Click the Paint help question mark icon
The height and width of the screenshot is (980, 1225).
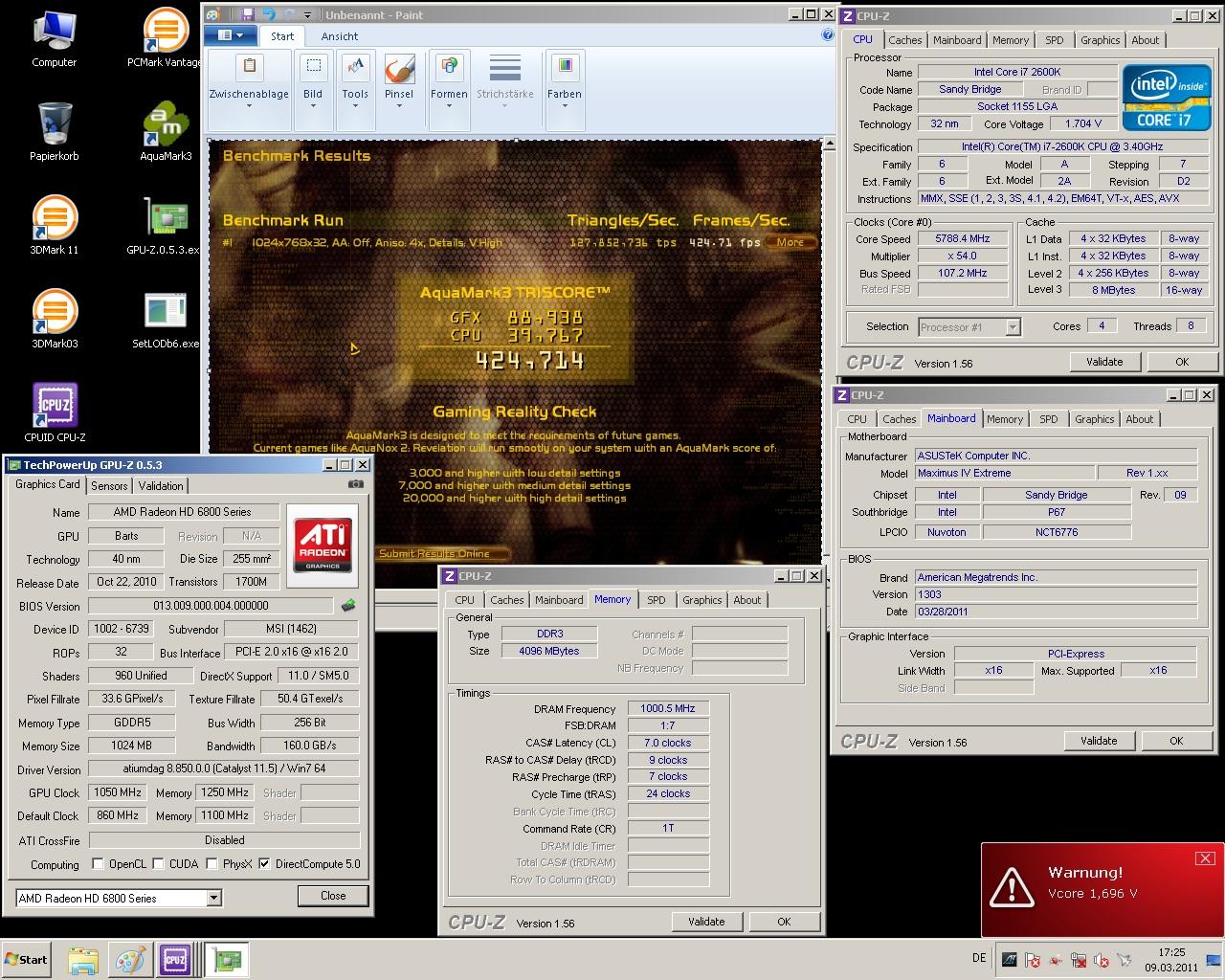828,35
